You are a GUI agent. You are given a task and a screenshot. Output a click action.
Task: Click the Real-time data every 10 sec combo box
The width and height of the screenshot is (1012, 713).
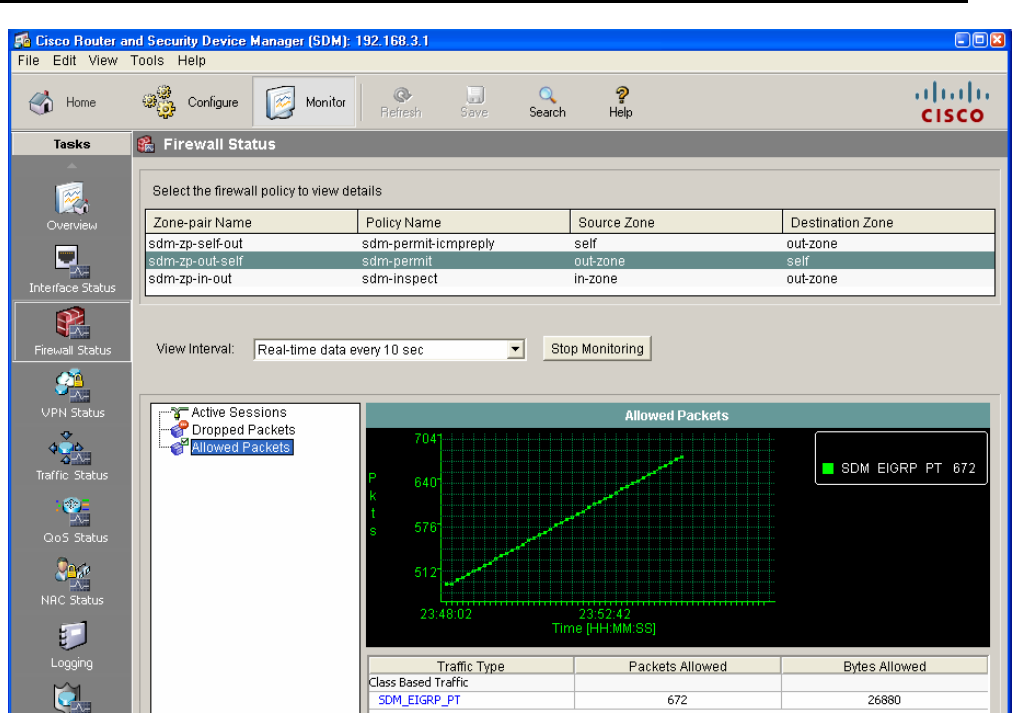coord(389,349)
